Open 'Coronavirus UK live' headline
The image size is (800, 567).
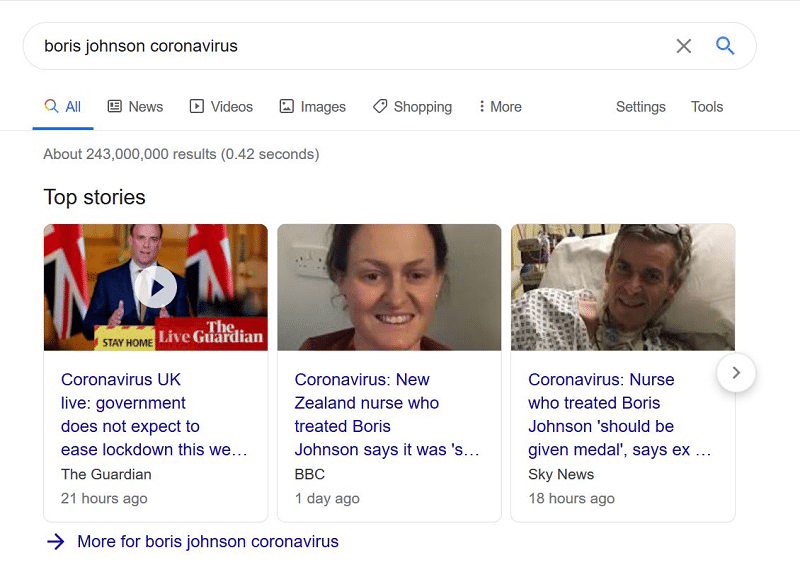154,414
